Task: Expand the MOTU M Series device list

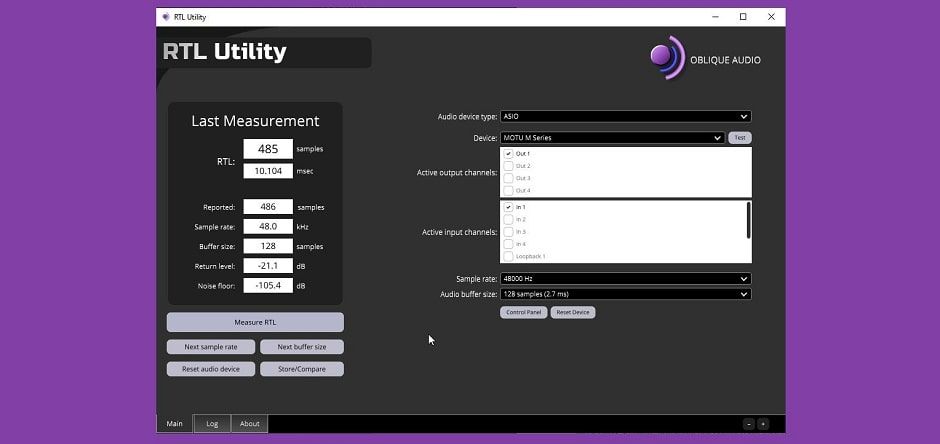Action: (612, 138)
